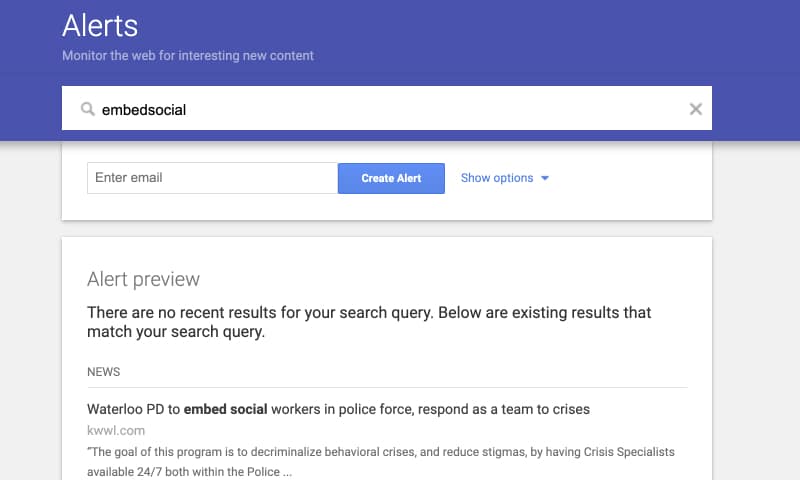Click the bold "embed social" text in headline
The image size is (800, 480).
tap(226, 409)
